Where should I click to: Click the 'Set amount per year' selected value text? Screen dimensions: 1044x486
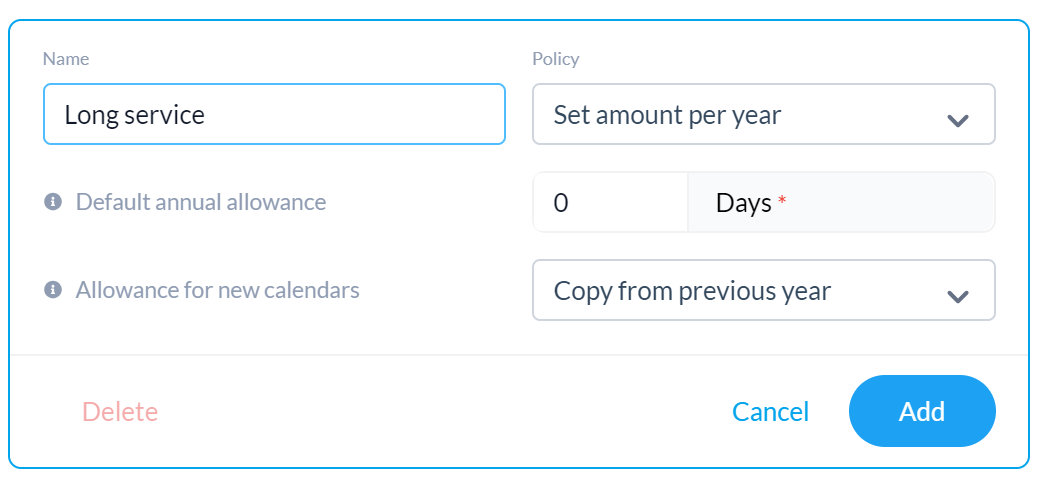click(x=667, y=115)
